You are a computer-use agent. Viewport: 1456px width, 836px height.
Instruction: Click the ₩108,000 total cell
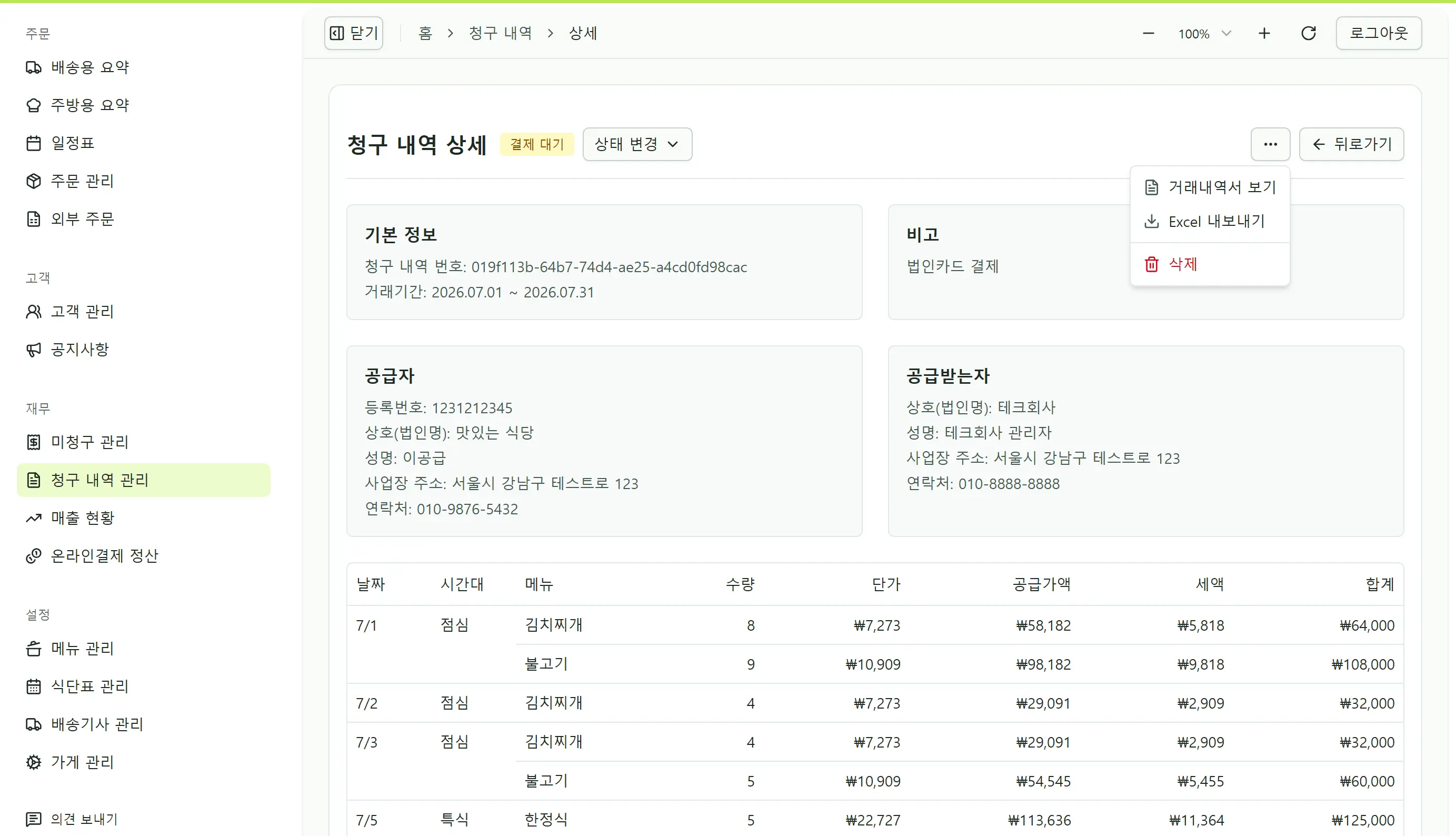tap(1363, 664)
